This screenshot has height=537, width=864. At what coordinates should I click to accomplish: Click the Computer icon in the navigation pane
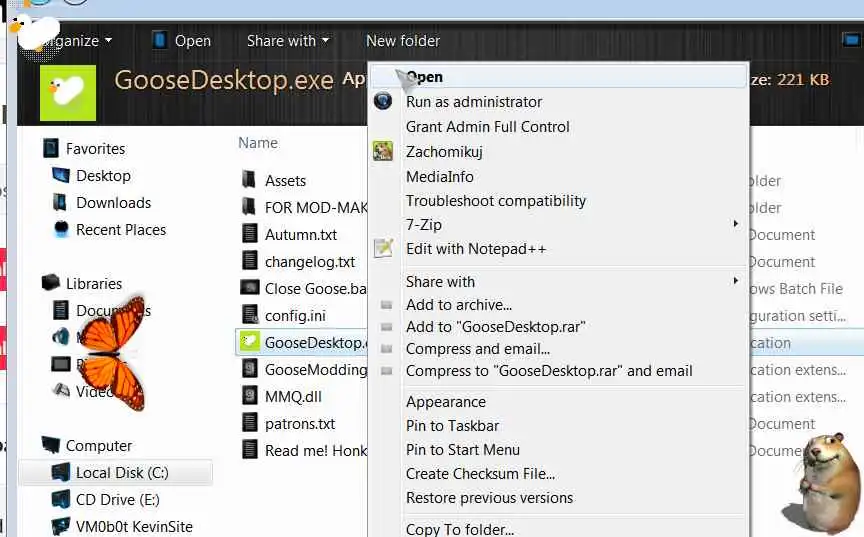pyautogui.click(x=51, y=444)
